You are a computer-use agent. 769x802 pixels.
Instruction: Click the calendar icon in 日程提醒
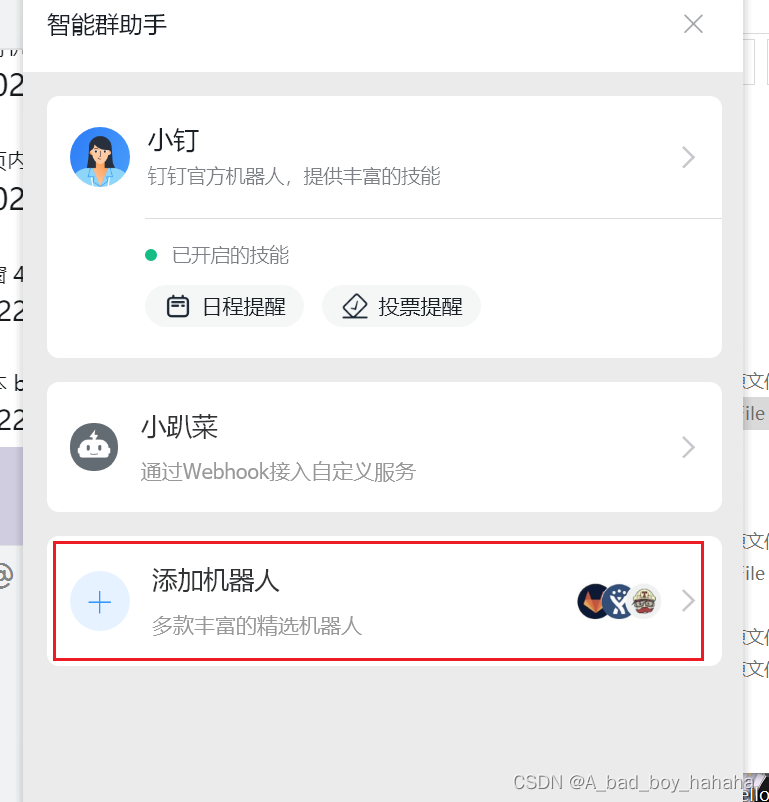178,306
